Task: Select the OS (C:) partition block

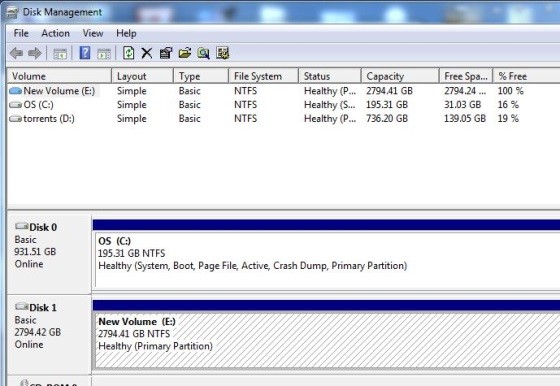Action: [326, 260]
